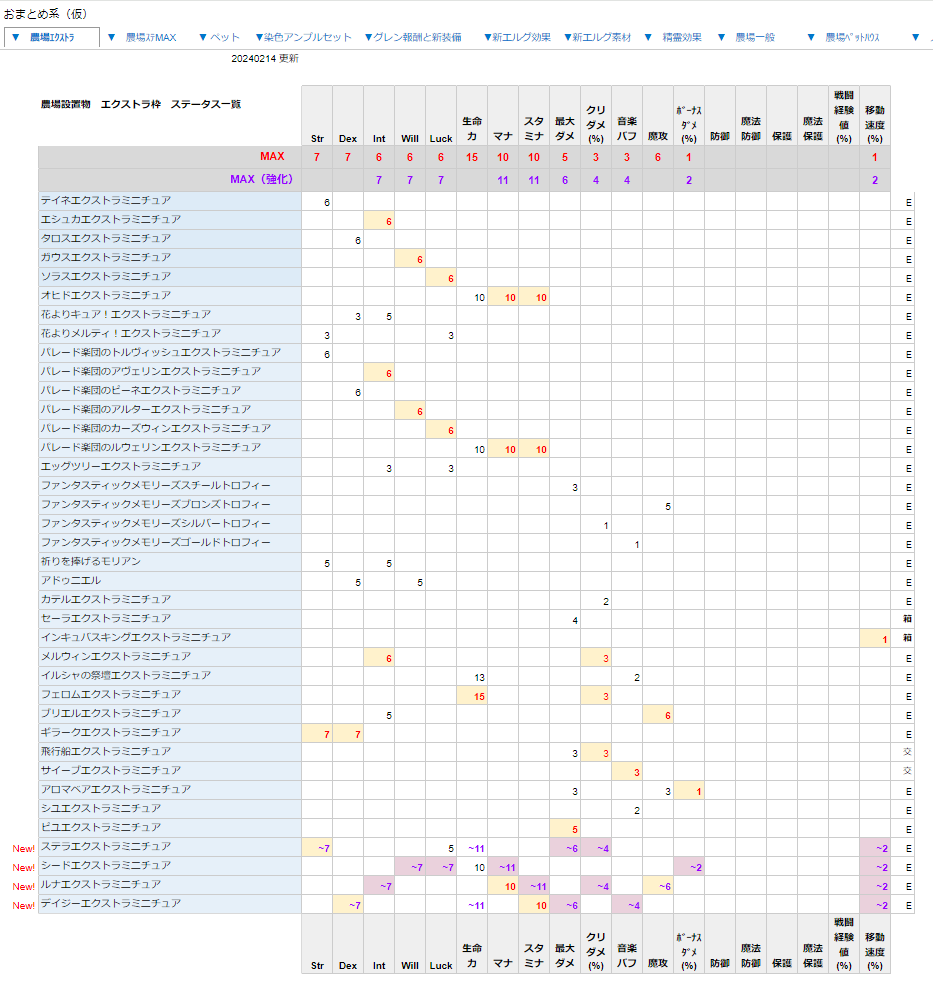Select the purple MAX（強化） row label
This screenshot has height=1001, width=938.
[262, 179]
